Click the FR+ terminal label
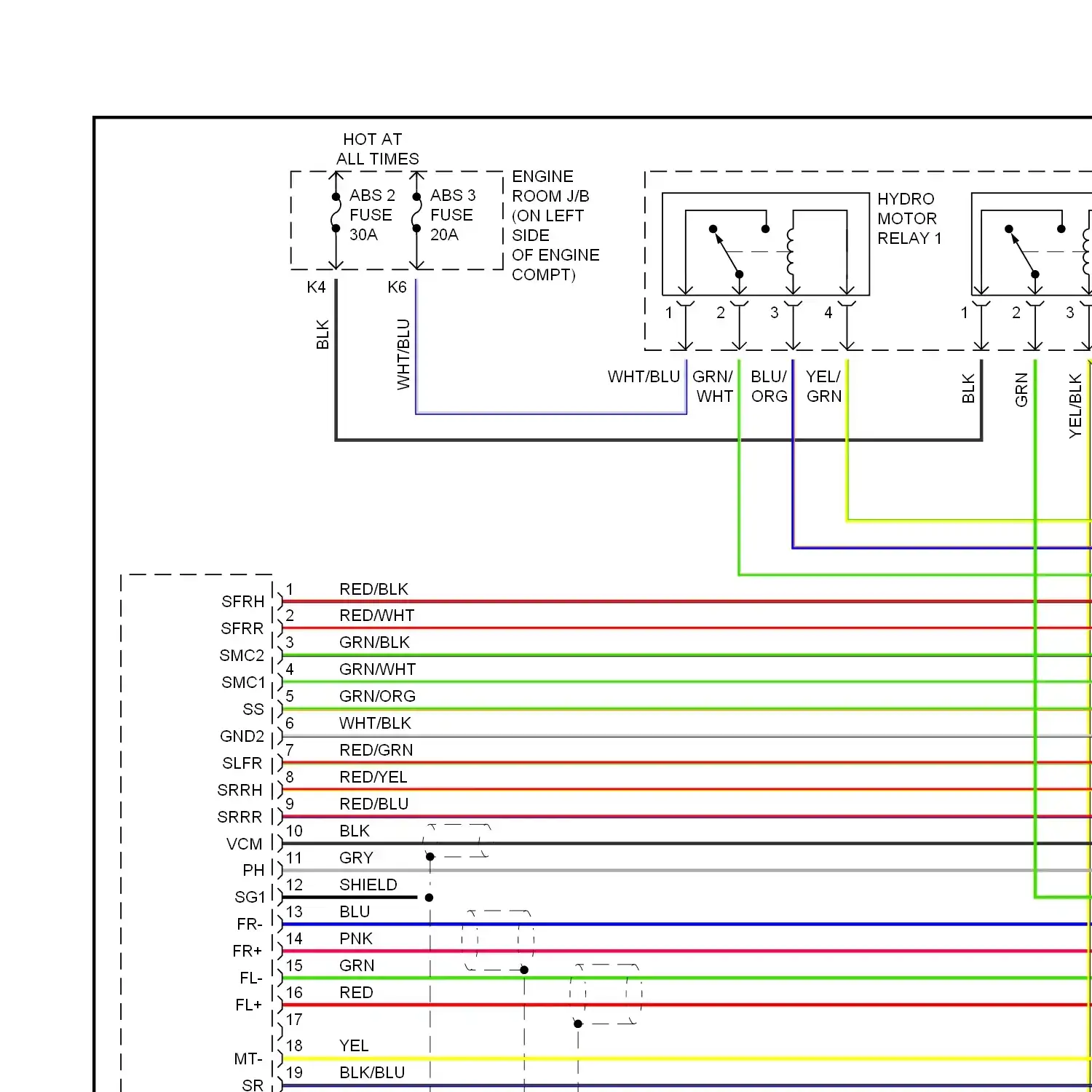This screenshot has height=1092, width=1092. pos(248,951)
